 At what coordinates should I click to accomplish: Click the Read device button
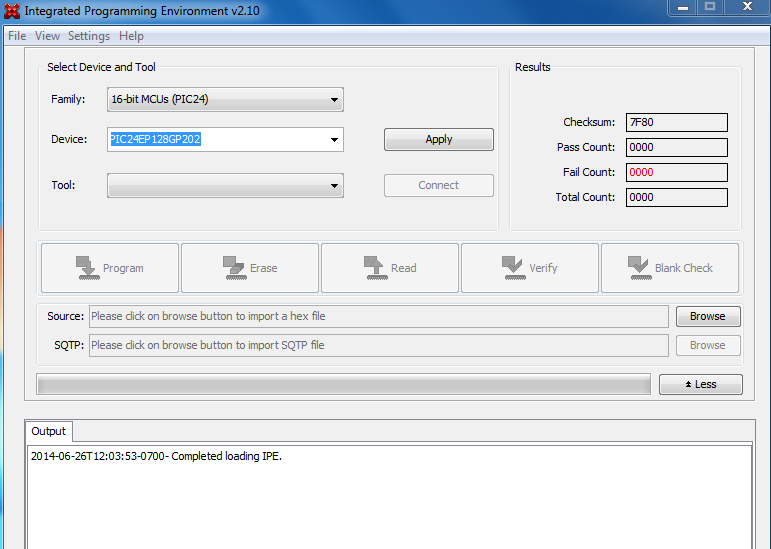pyautogui.click(x=389, y=268)
